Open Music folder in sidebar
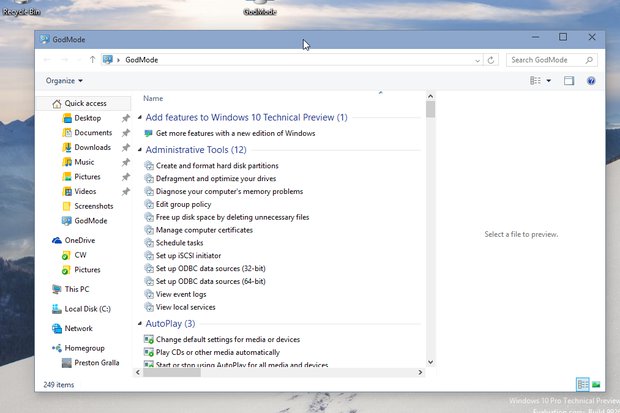The image size is (620, 413). tap(84, 162)
